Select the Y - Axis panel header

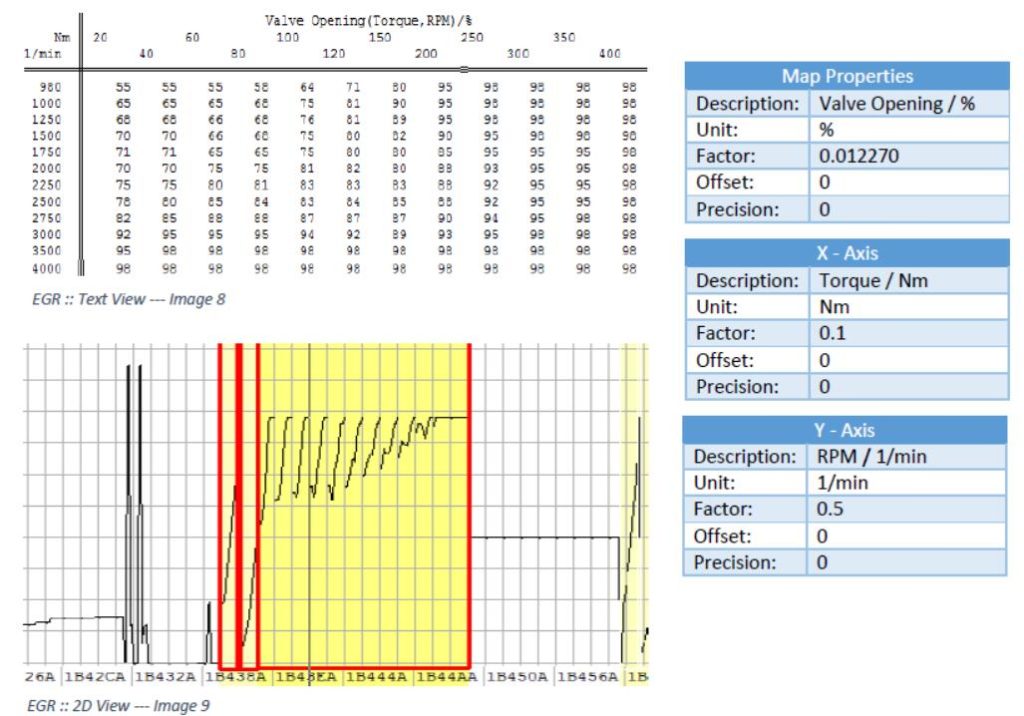point(846,430)
